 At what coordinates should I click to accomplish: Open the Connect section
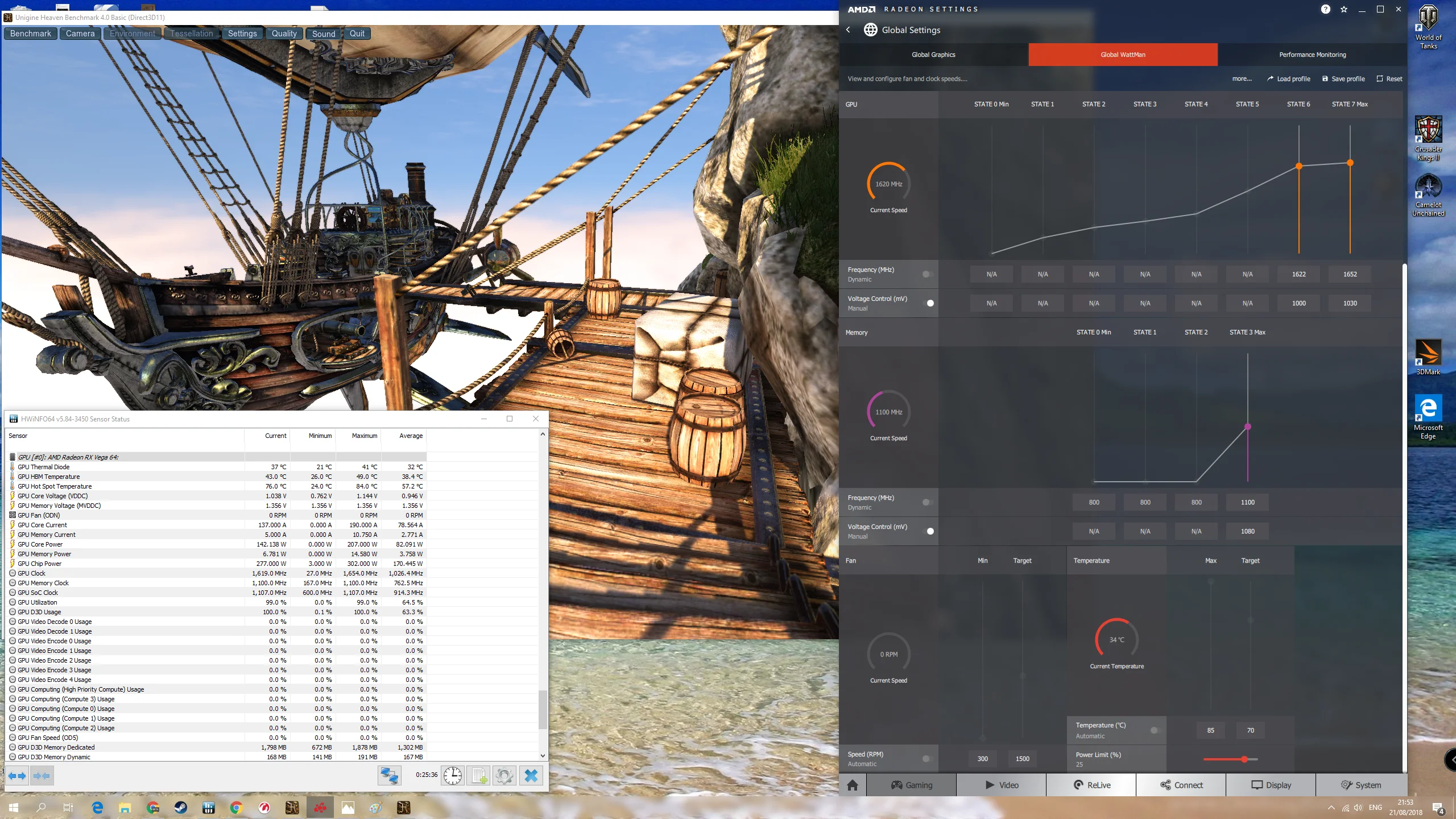click(x=1181, y=785)
